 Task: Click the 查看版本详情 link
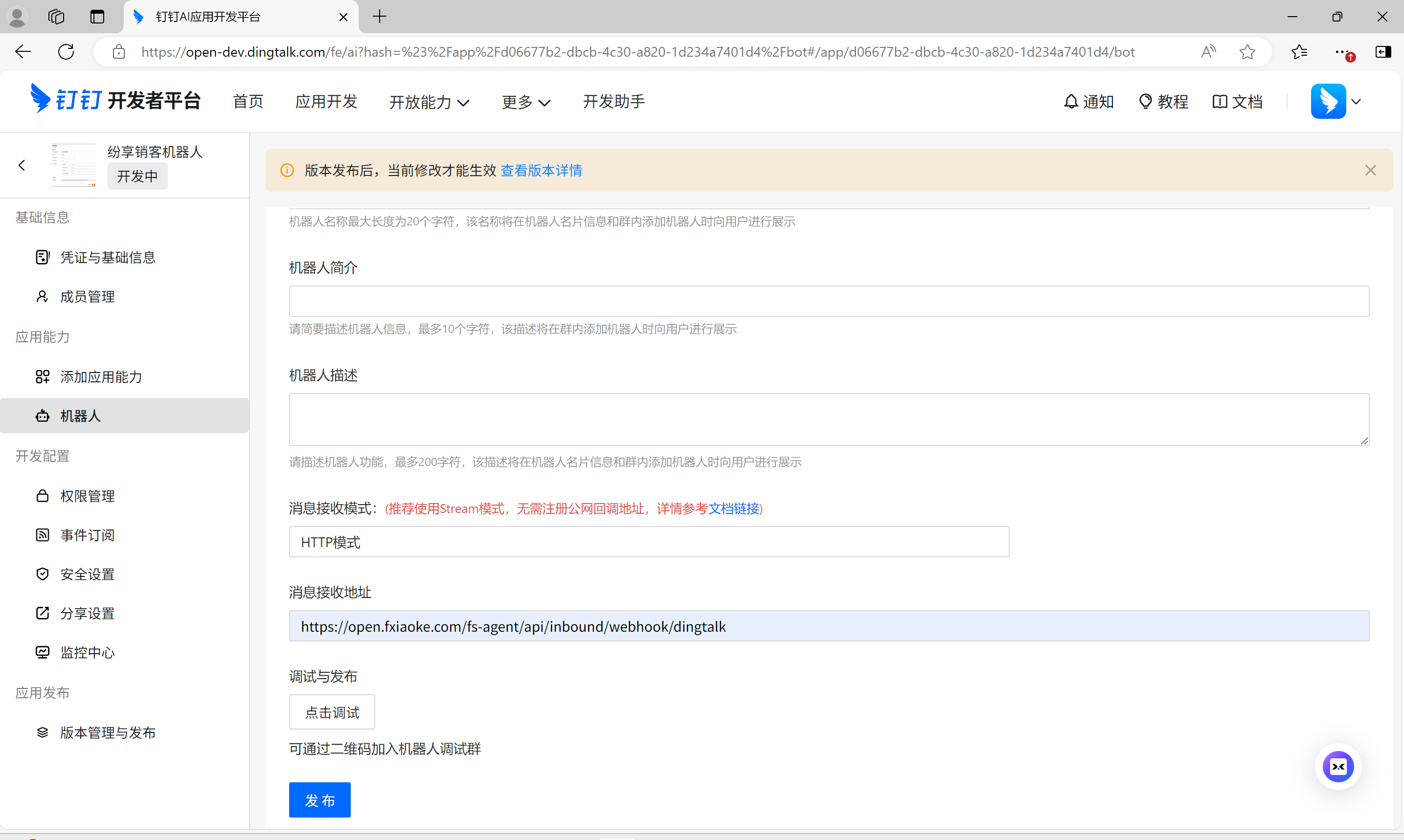pos(542,170)
